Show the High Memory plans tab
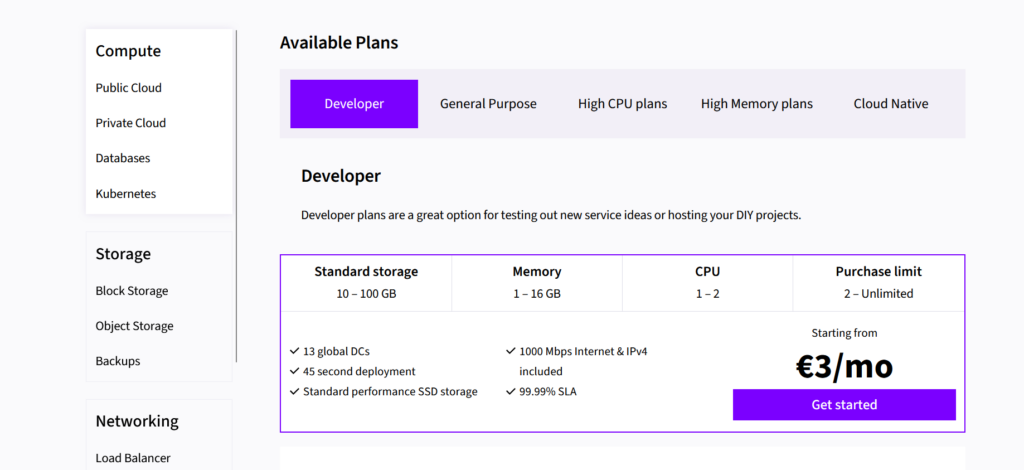Screen dimensions: 1024x470 coord(756,104)
